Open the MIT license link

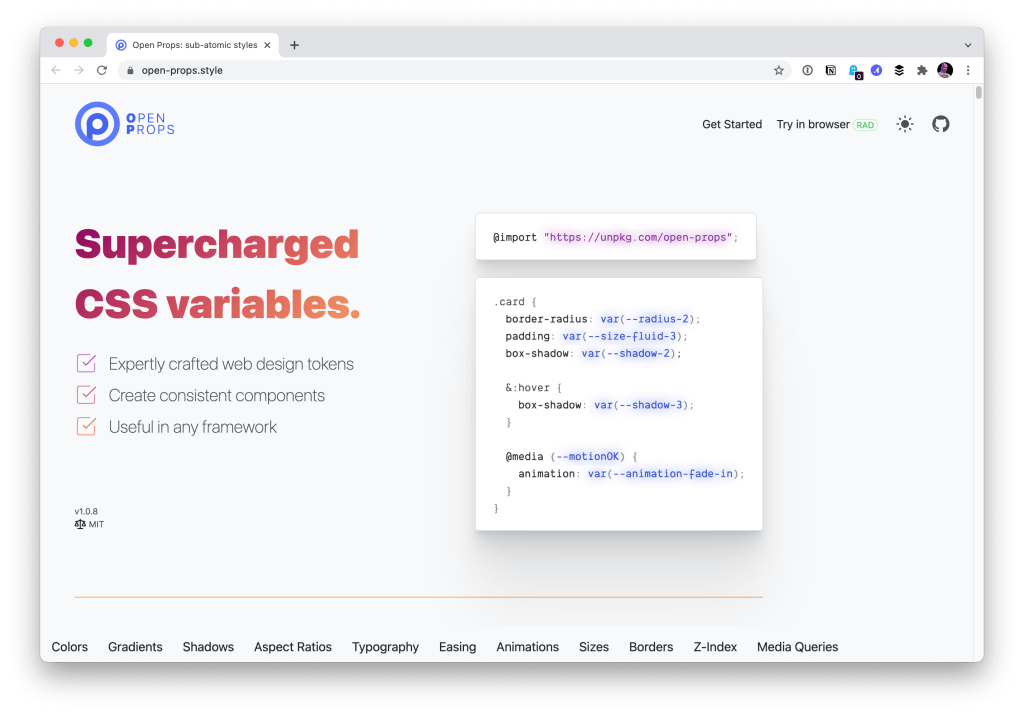coord(89,524)
